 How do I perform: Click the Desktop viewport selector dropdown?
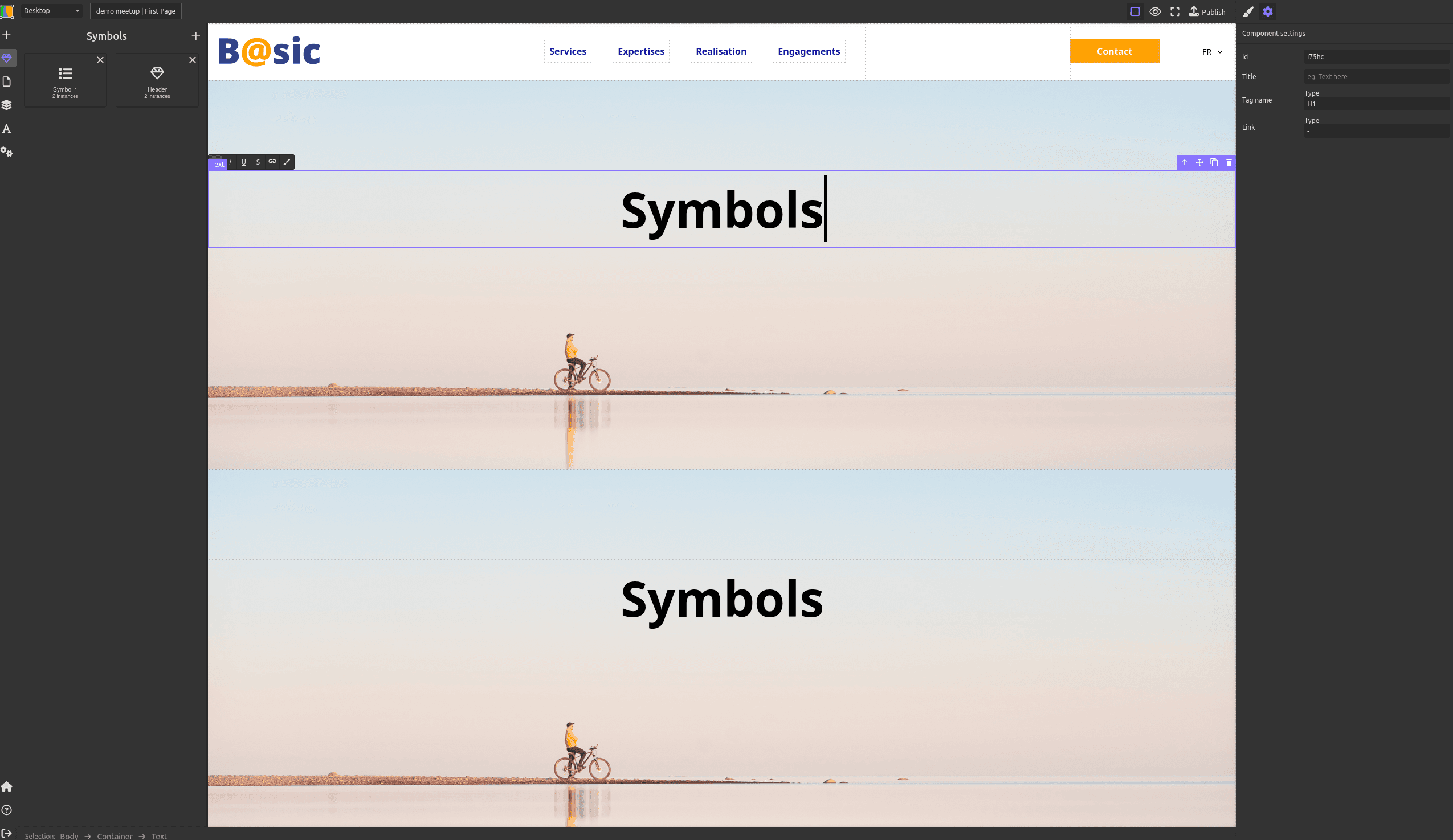pos(50,11)
